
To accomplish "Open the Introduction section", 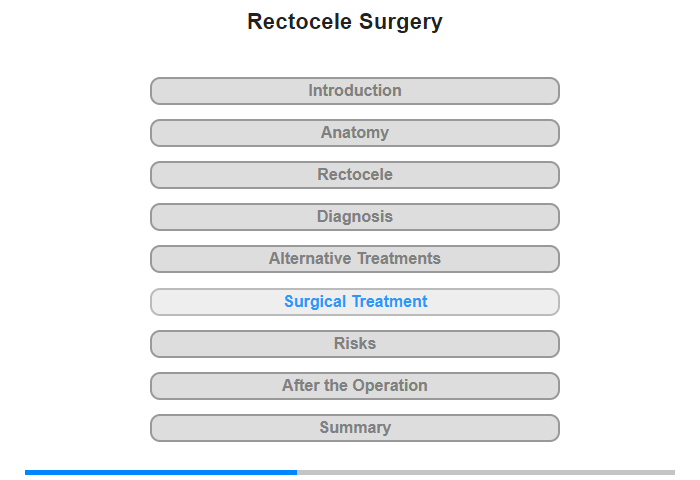I will tap(355, 91).
